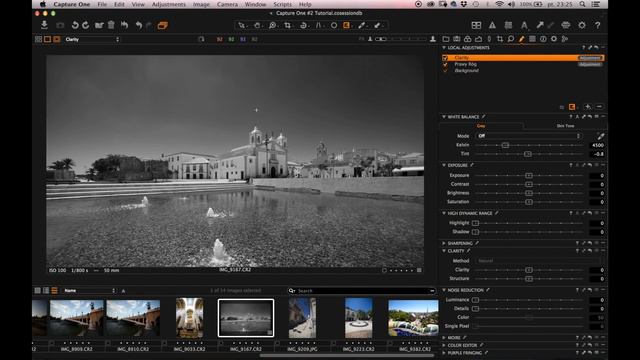Switch viewer to multi view grid icon
The image size is (640, 360).
pyautogui.click(x=38, y=39)
